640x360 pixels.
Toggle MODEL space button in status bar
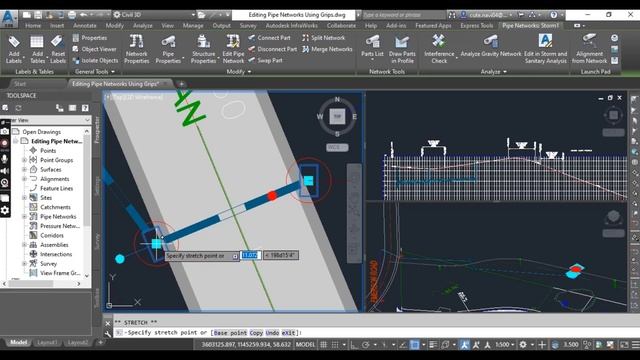coord(305,344)
